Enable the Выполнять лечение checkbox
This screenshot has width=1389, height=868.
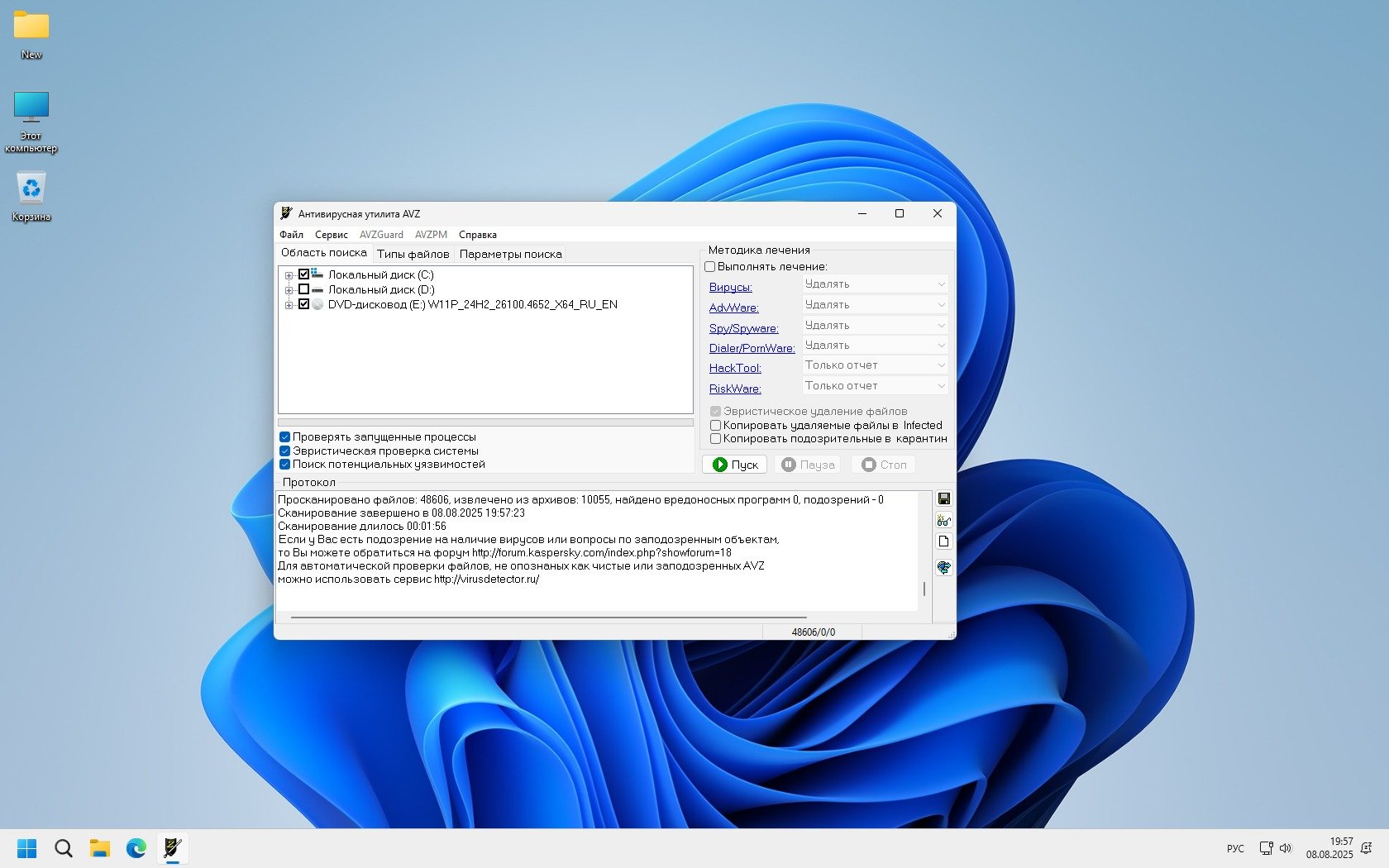[710, 267]
